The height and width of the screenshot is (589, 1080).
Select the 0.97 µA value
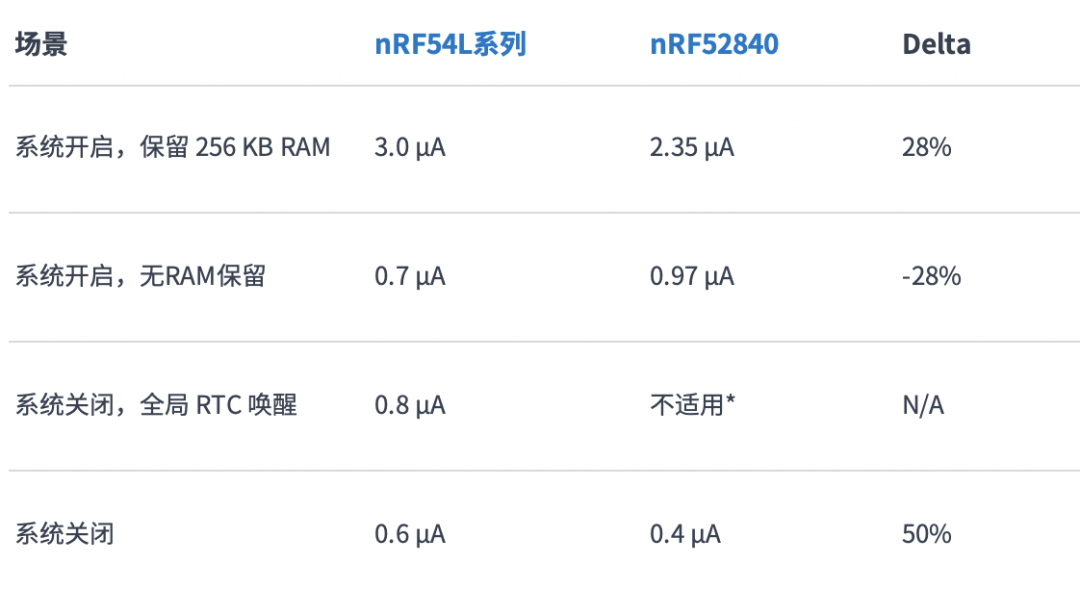coord(692,276)
